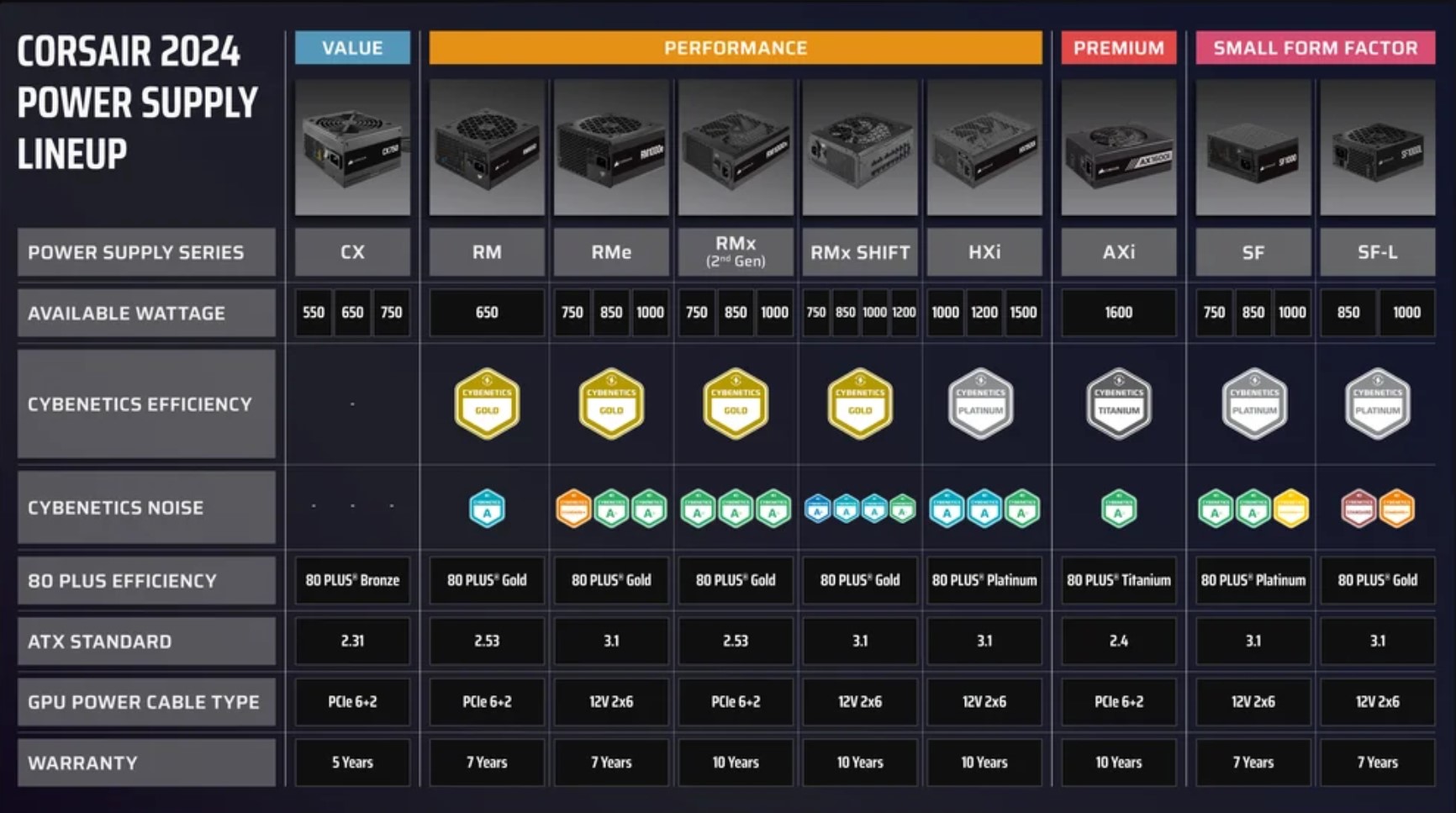The width and height of the screenshot is (1456, 813).
Task: Click the SF-L Cybenetics Platinum efficiency badge
Action: tap(1378, 404)
